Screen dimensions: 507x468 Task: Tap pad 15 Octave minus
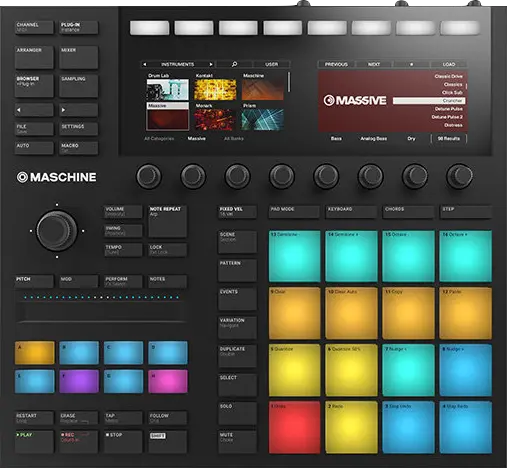(x=408, y=256)
